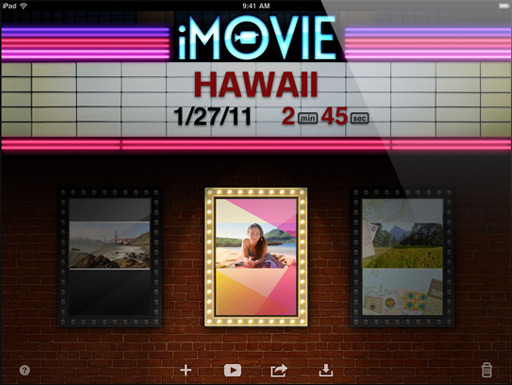
Task: Play the Hawaii project full screen
Action: pyautogui.click(x=232, y=370)
